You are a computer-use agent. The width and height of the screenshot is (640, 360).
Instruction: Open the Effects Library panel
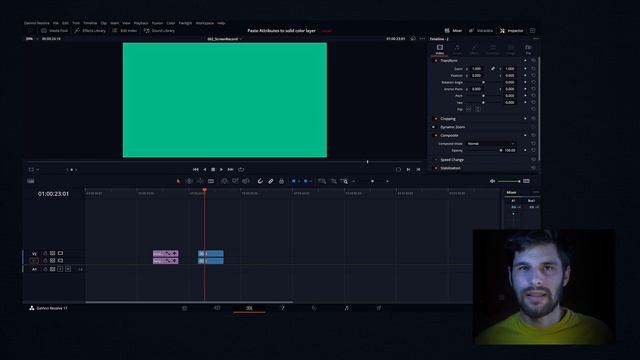click(90, 31)
